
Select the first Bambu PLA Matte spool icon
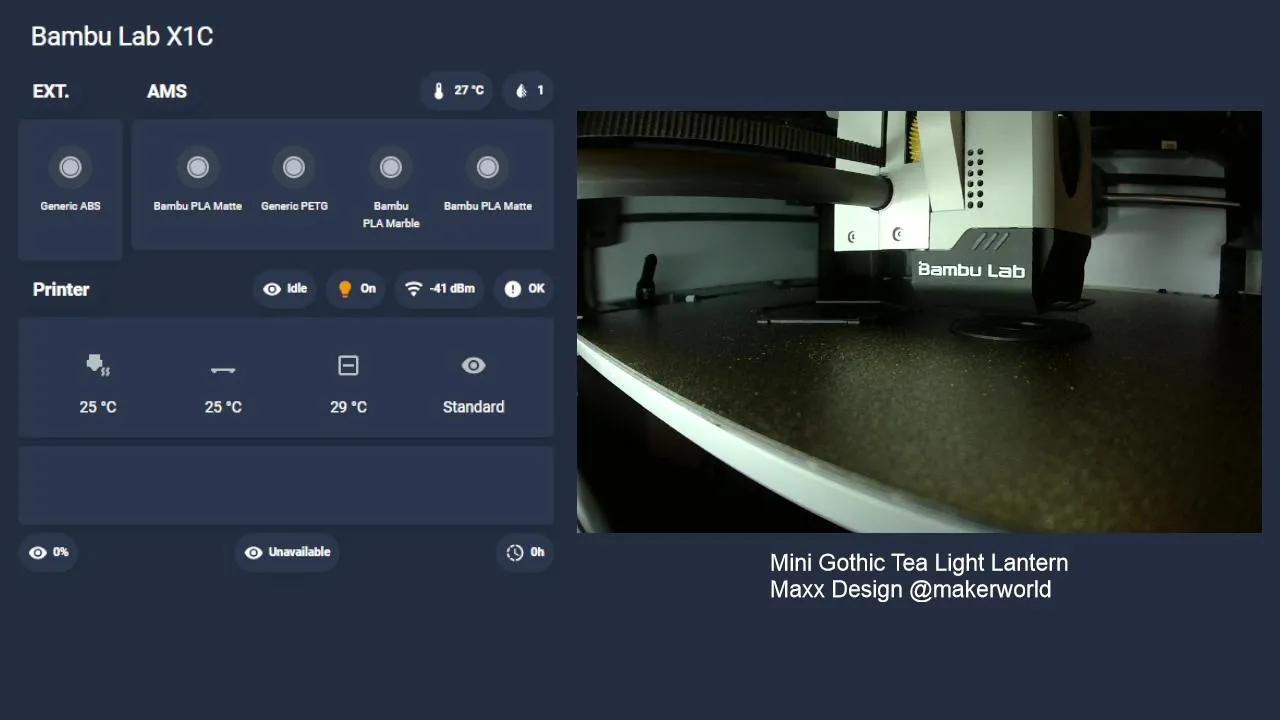pyautogui.click(x=198, y=167)
